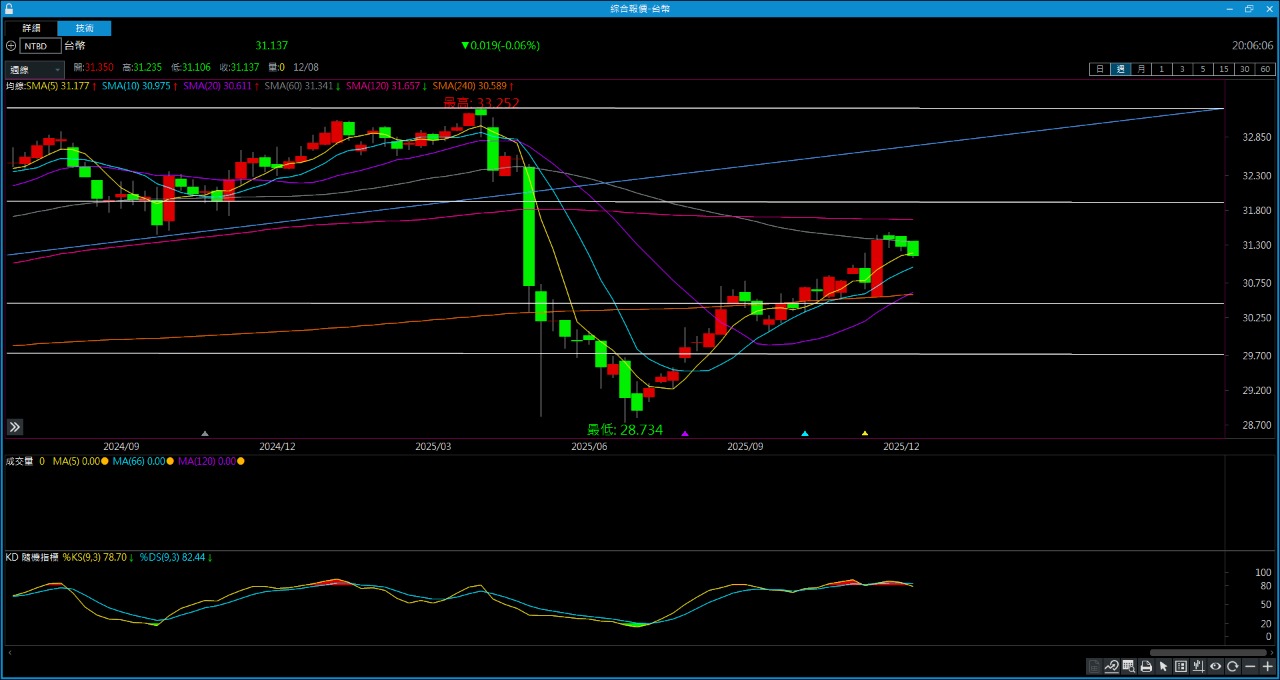Image resolution: width=1280 pixels, height=680 pixels.
Task: Click the trend line drawing tool icon
Action: tap(1112, 666)
